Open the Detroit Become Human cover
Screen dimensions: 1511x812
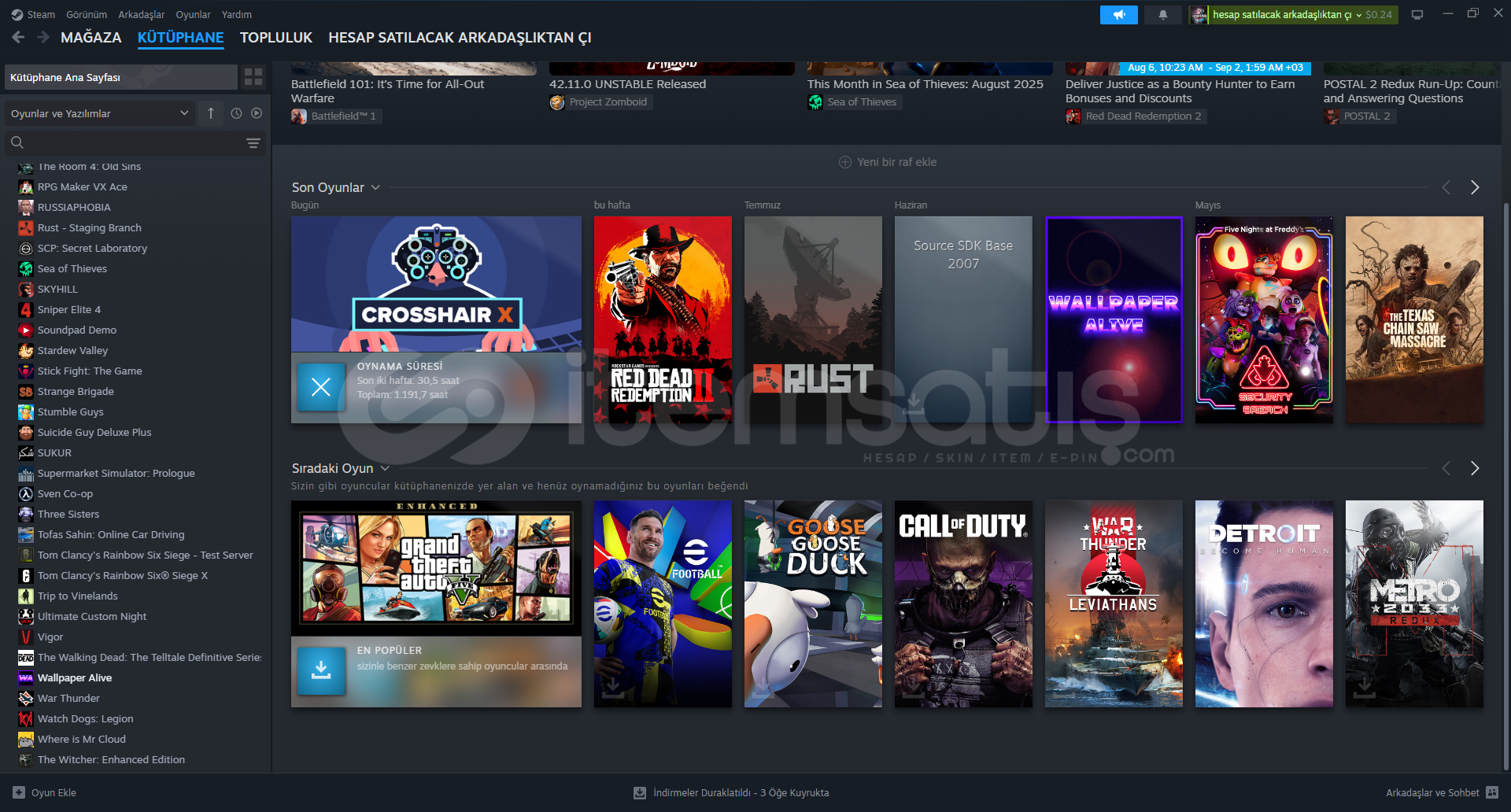1264,603
